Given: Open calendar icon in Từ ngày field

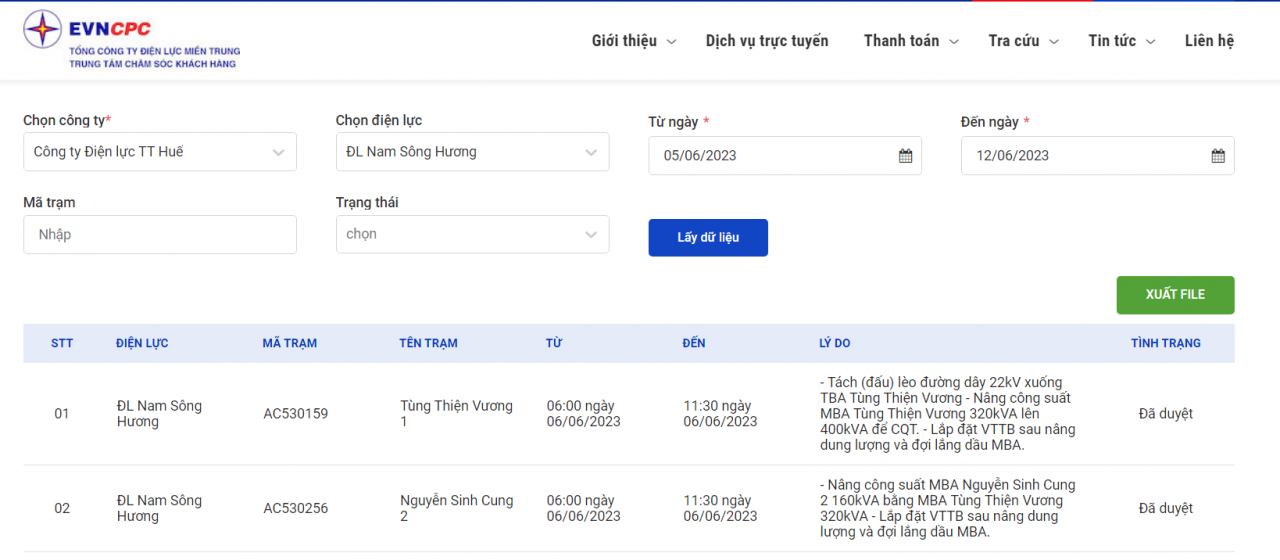Looking at the screenshot, I should (905, 156).
